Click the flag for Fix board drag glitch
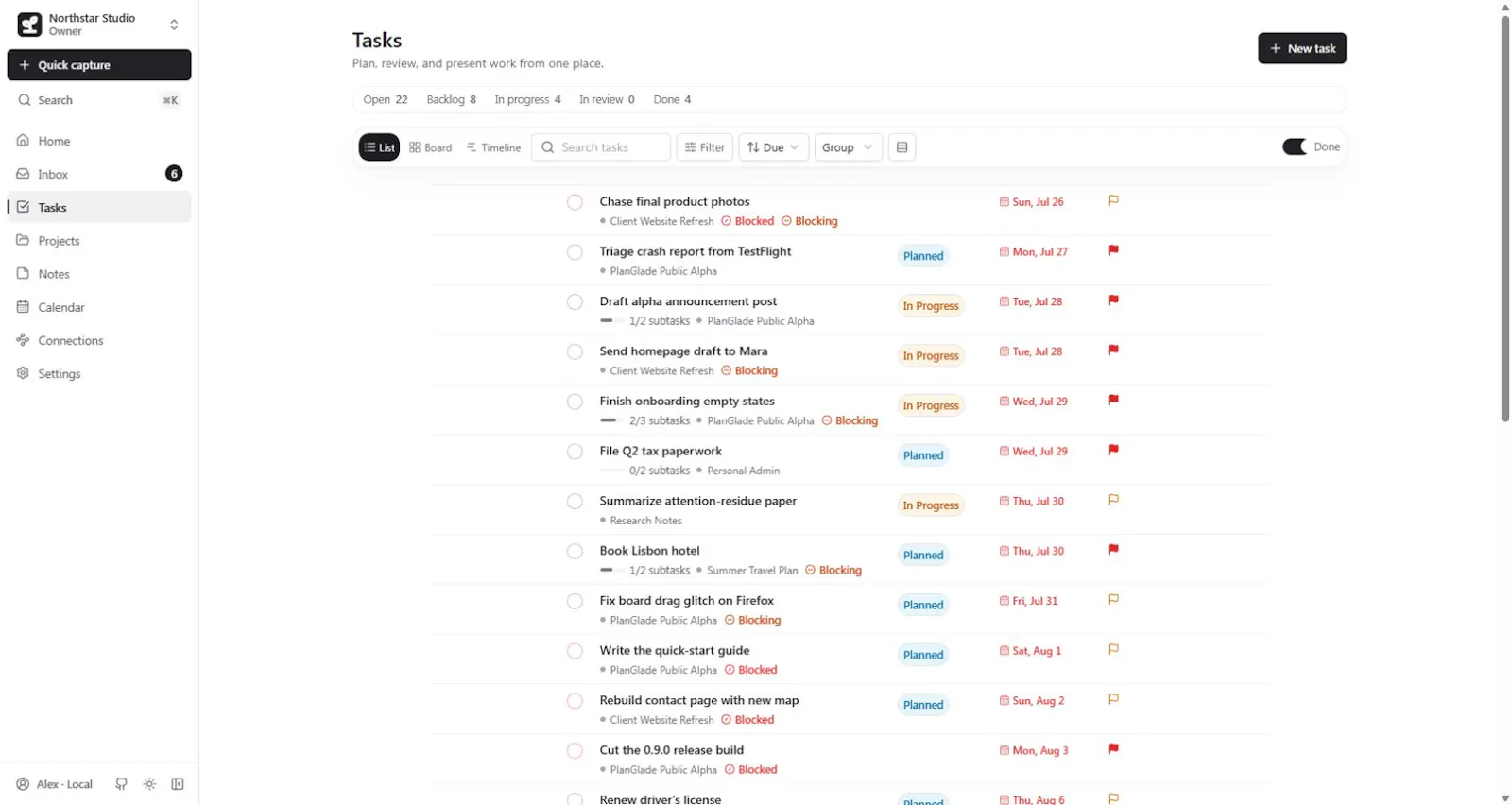This screenshot has width=1512, height=805. pyautogui.click(x=1113, y=599)
